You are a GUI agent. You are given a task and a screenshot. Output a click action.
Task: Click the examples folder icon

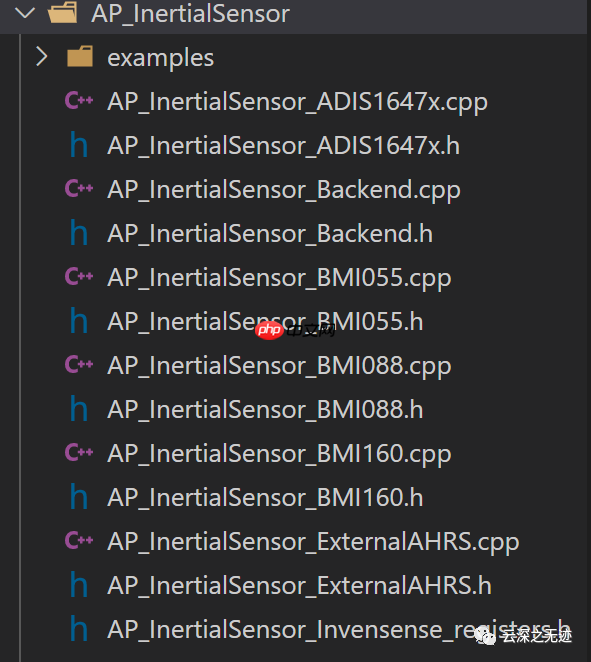(80, 57)
